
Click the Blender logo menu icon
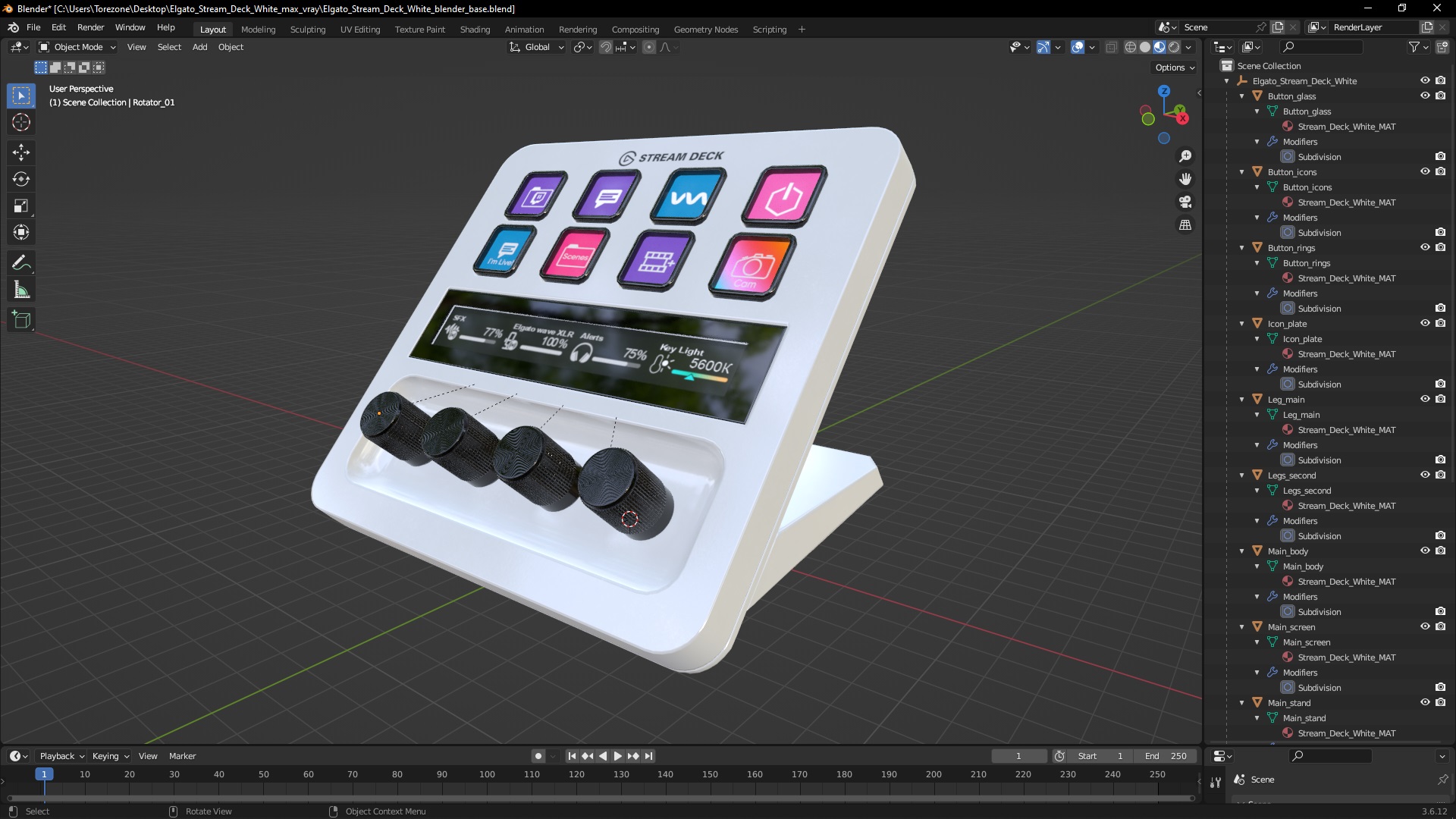pyautogui.click(x=13, y=27)
